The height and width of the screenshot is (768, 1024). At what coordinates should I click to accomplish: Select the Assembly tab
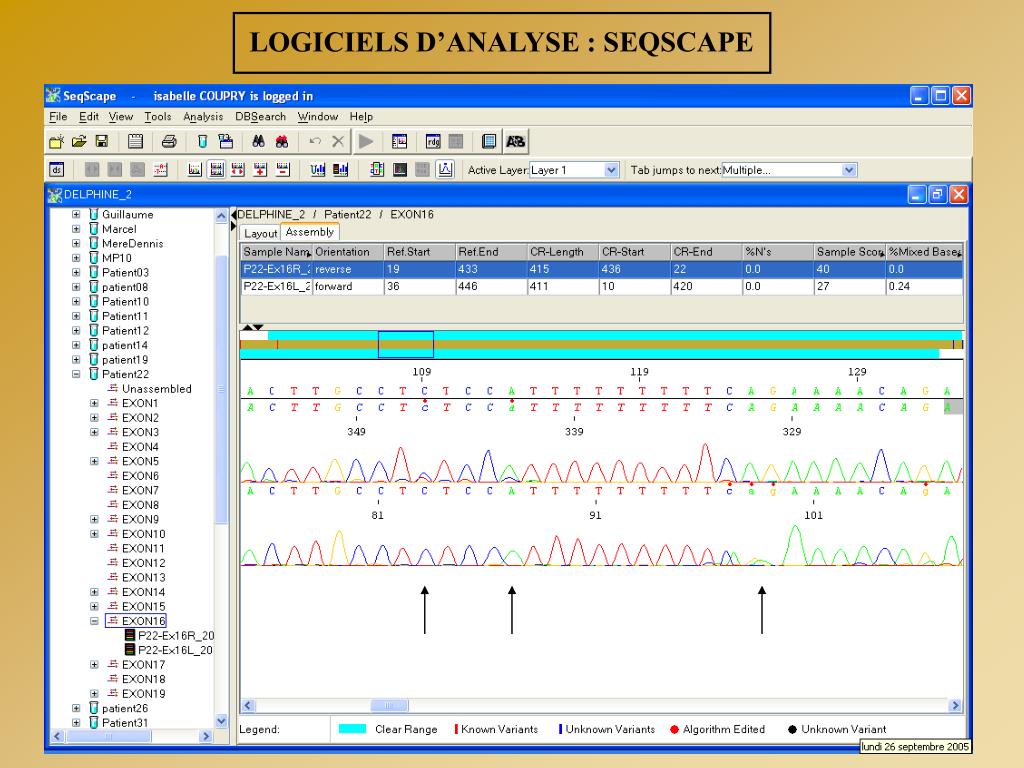tap(310, 232)
